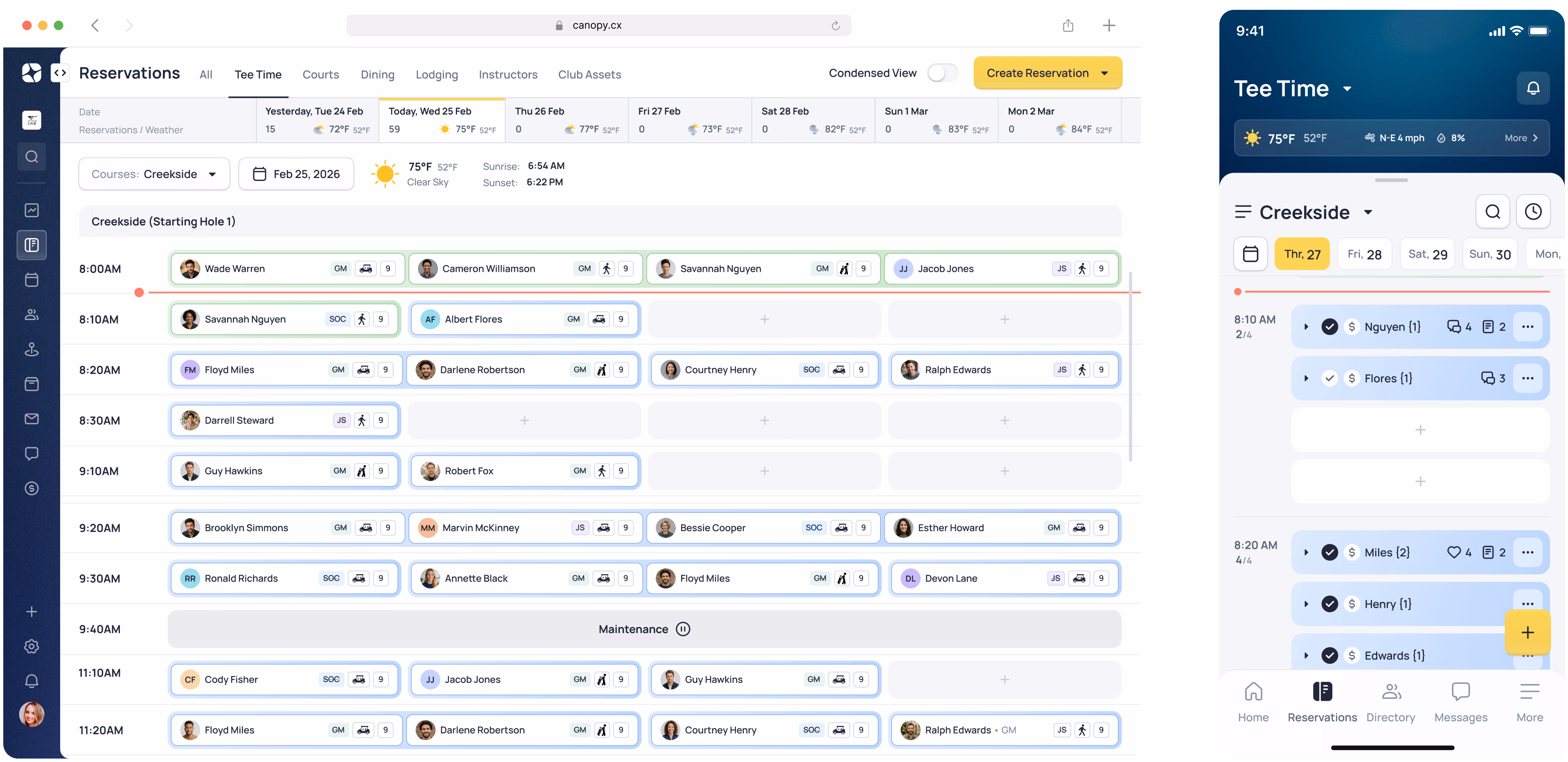
Task: Open Wade Warren's 8:00AM booking
Action: tap(287, 268)
